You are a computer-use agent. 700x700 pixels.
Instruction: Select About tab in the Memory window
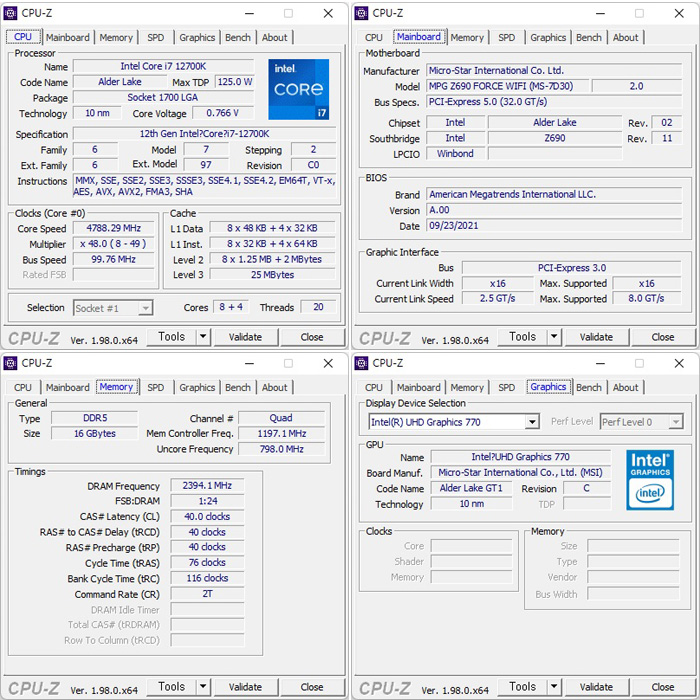click(275, 388)
